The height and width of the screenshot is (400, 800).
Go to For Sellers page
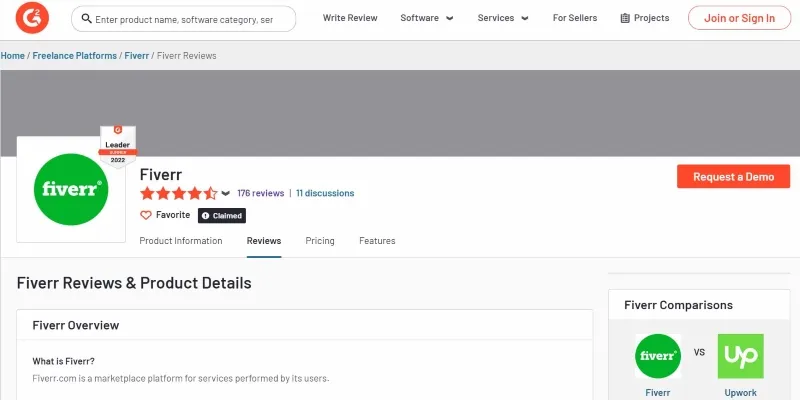(574, 18)
